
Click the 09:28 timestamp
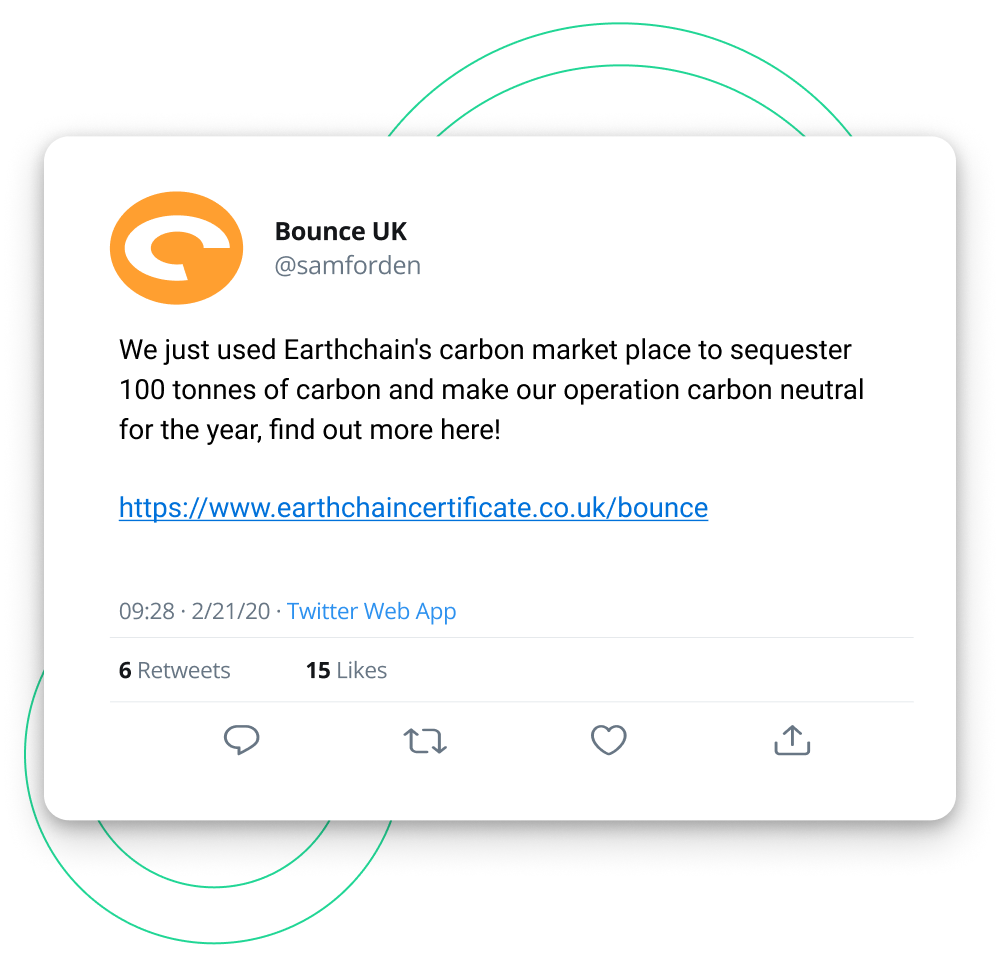[x=147, y=611]
